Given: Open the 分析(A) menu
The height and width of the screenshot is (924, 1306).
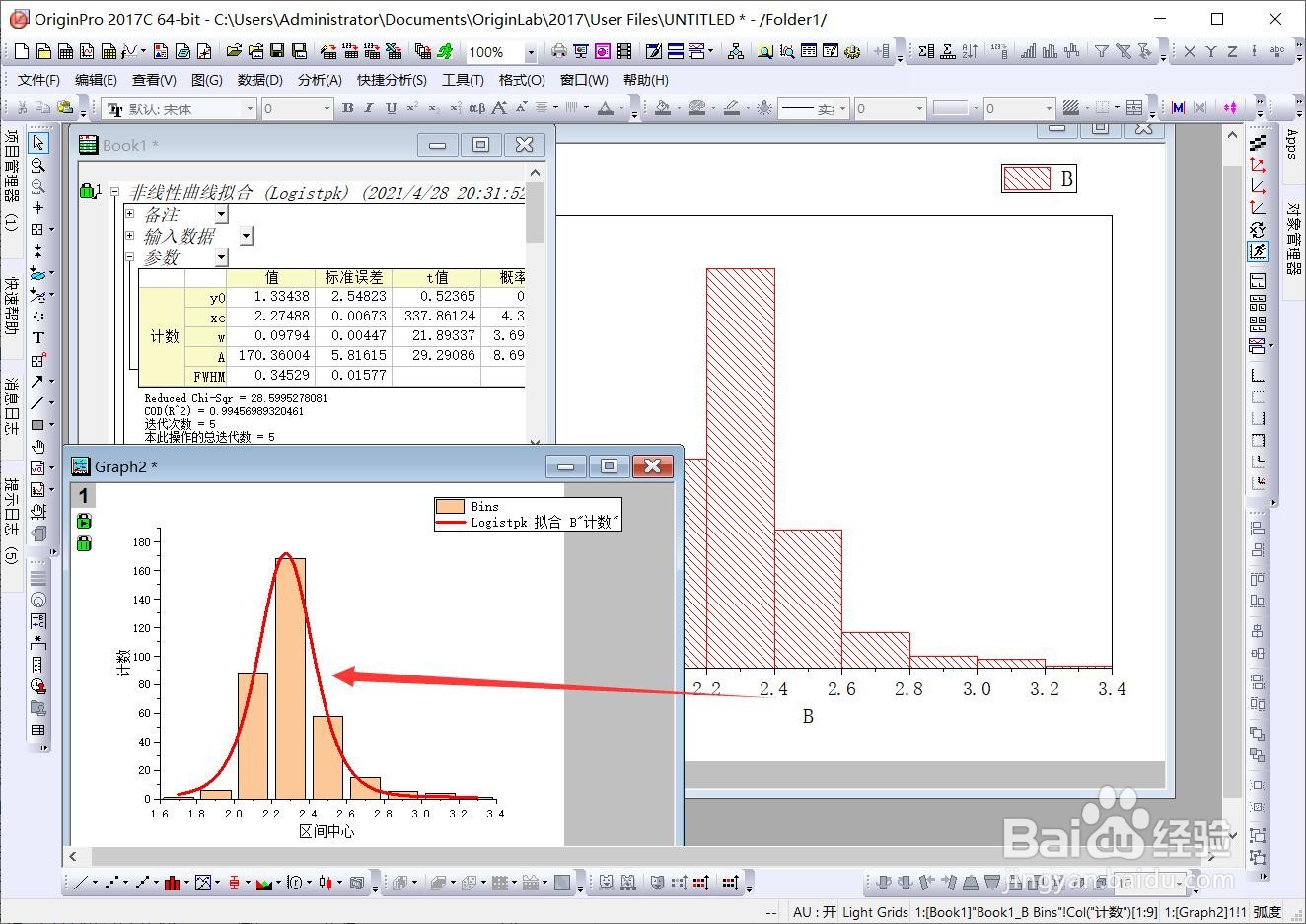Looking at the screenshot, I should click(320, 80).
